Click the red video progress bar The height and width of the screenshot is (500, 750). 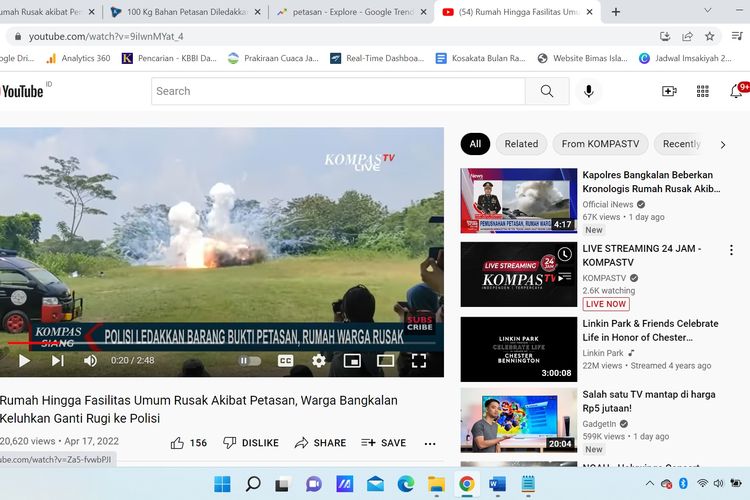pyautogui.click(x=222, y=343)
